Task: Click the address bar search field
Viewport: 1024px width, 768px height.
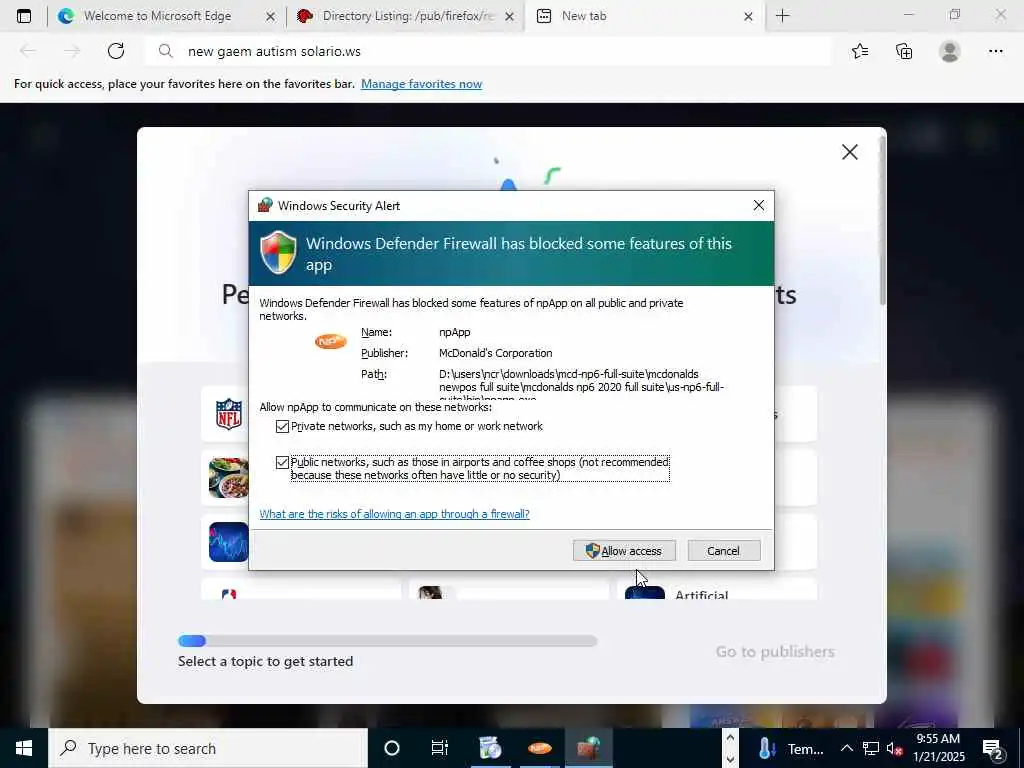Action: pos(487,51)
